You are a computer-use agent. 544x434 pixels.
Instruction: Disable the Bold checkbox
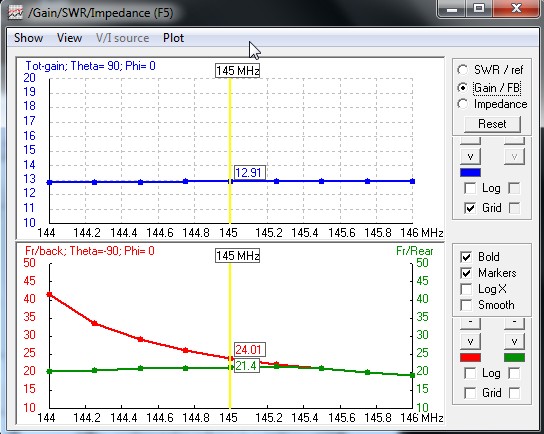(x=466, y=257)
